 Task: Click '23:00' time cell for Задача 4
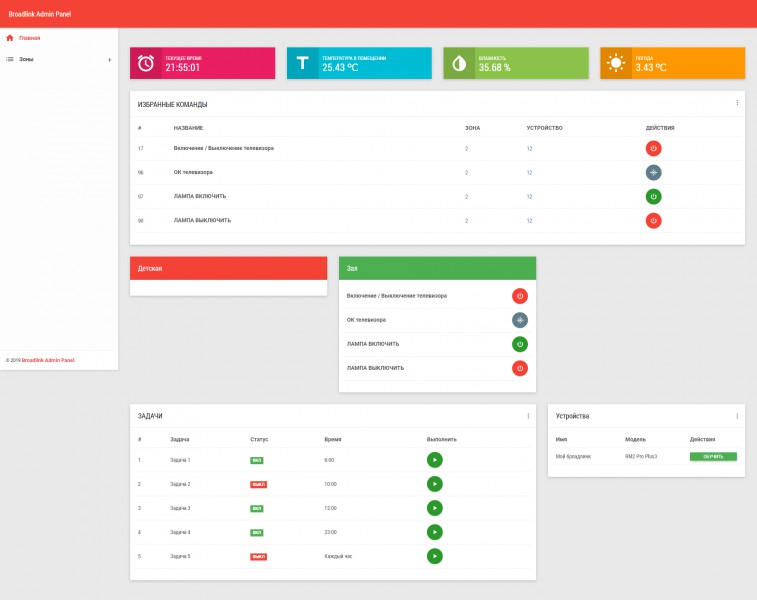tap(330, 532)
